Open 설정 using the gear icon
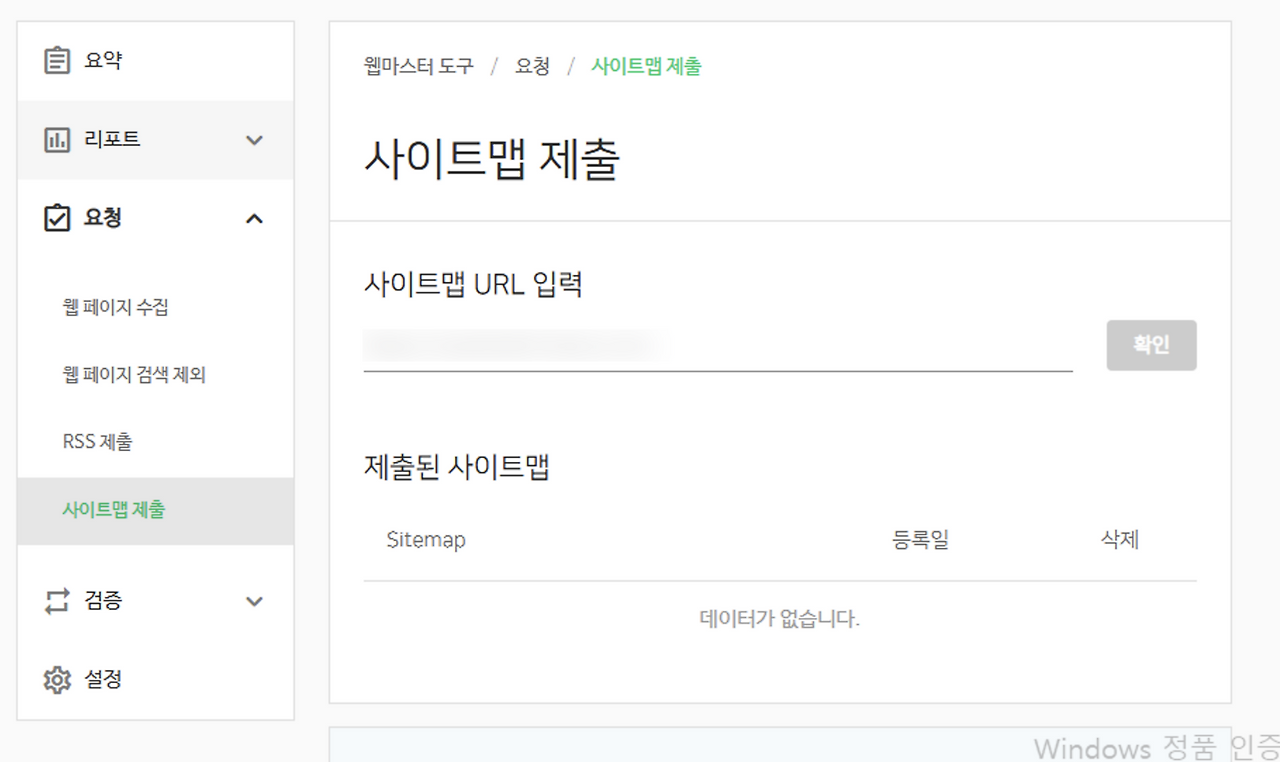 [58, 679]
